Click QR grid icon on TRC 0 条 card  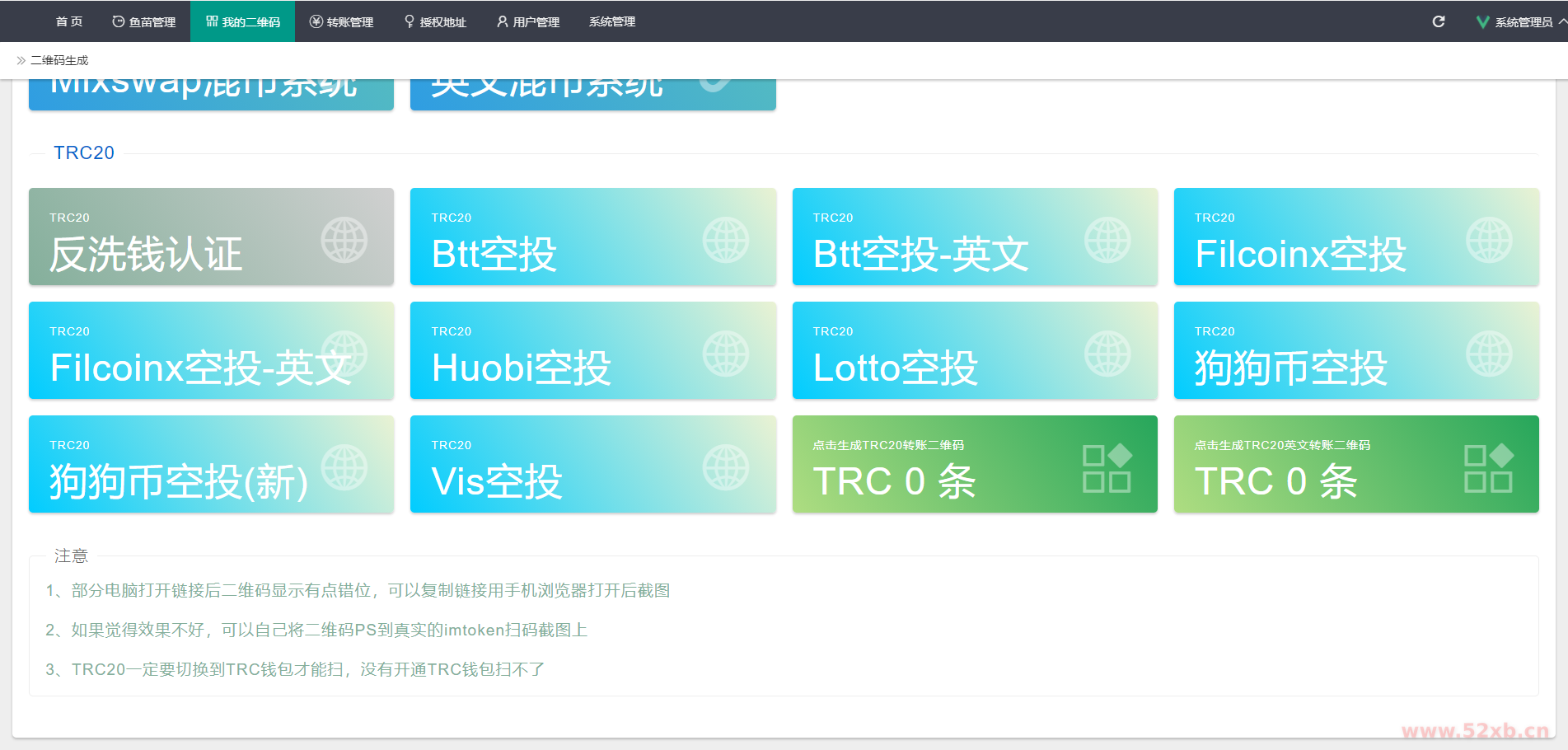[1107, 468]
